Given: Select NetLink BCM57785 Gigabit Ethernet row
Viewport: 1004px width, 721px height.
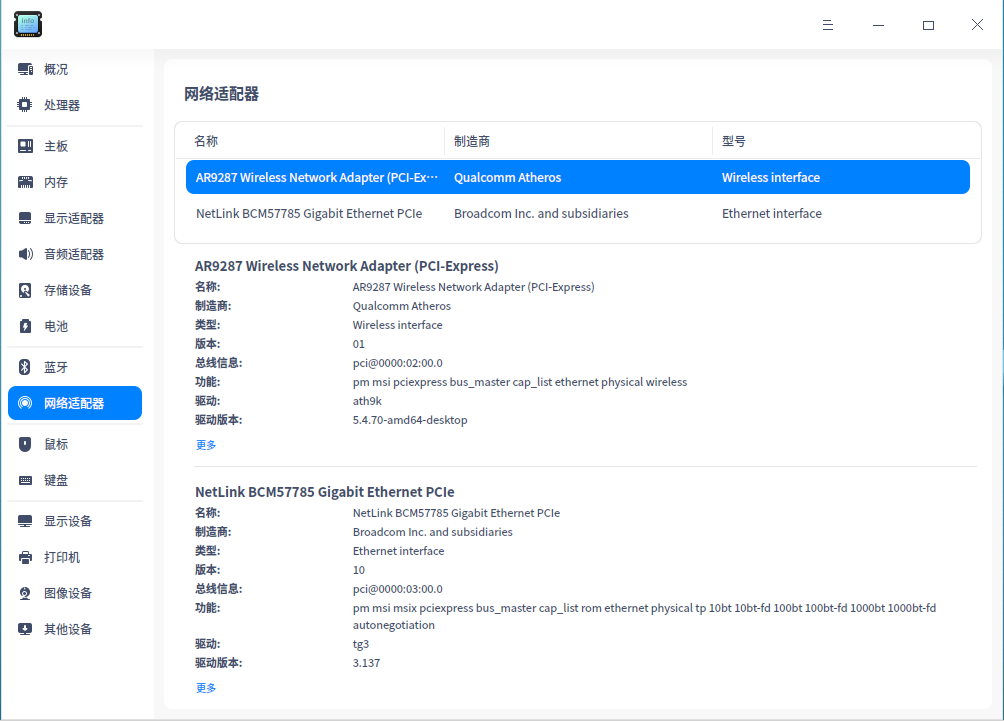Looking at the screenshot, I should click(578, 213).
